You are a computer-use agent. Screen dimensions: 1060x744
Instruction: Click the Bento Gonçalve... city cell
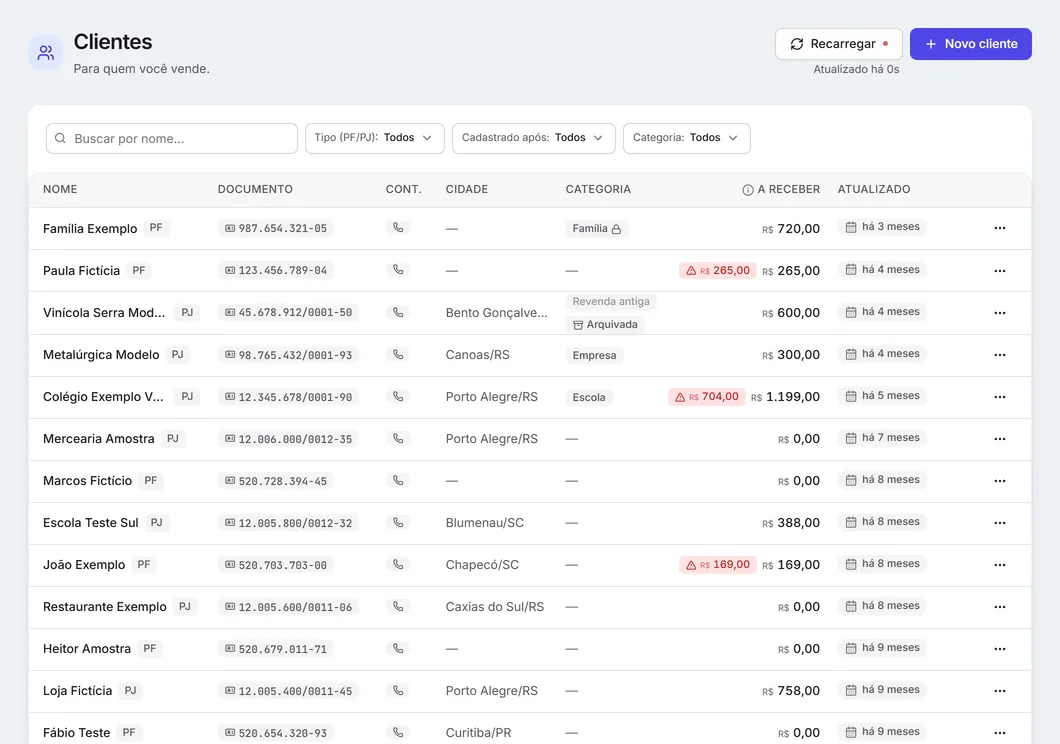[496, 313]
